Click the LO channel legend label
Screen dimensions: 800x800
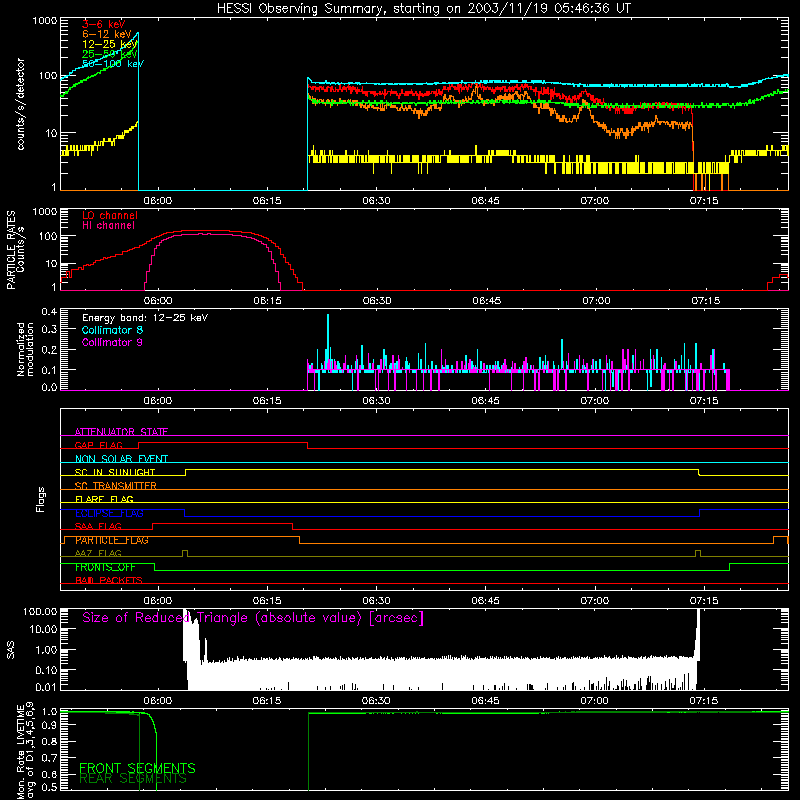[110, 215]
